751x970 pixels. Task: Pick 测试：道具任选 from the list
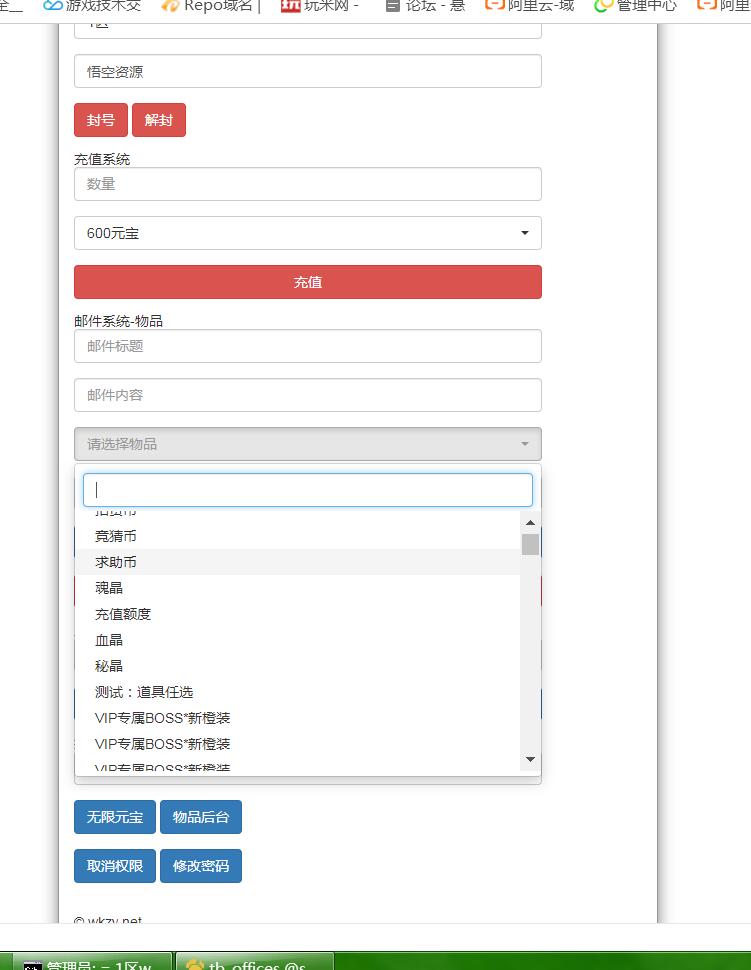point(144,692)
